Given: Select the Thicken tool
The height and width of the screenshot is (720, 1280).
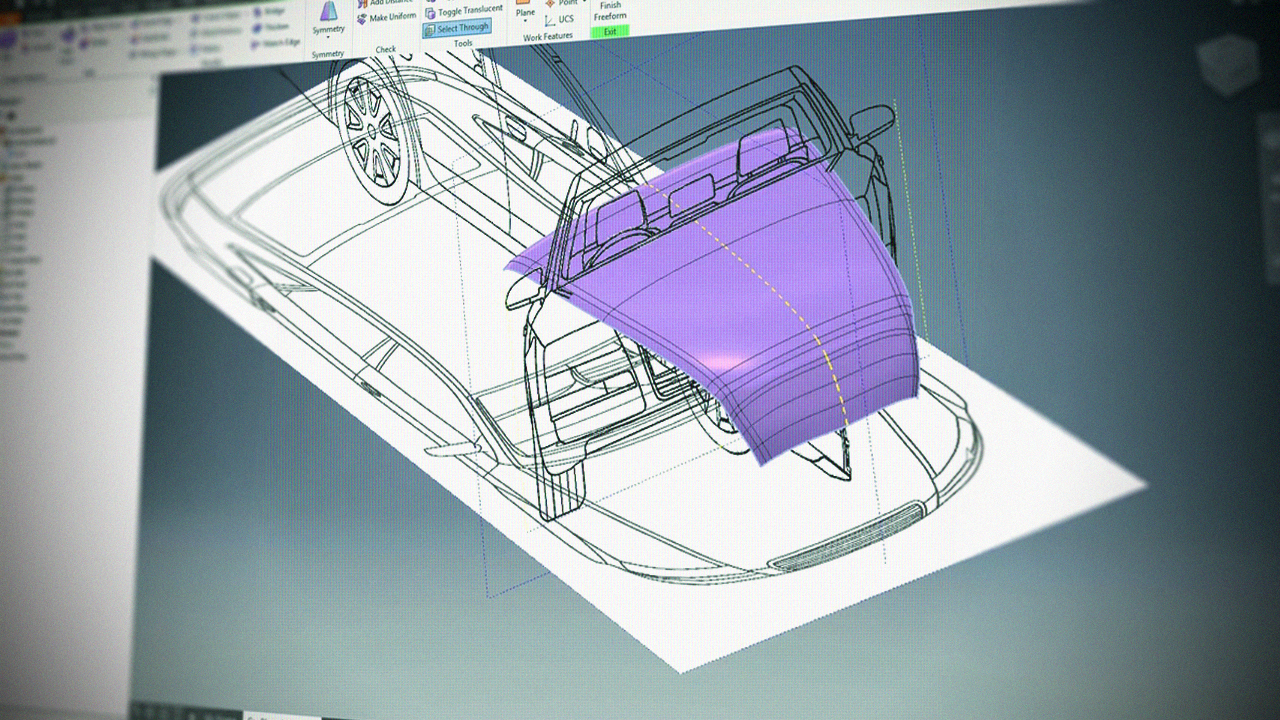Looking at the screenshot, I should [x=269, y=27].
